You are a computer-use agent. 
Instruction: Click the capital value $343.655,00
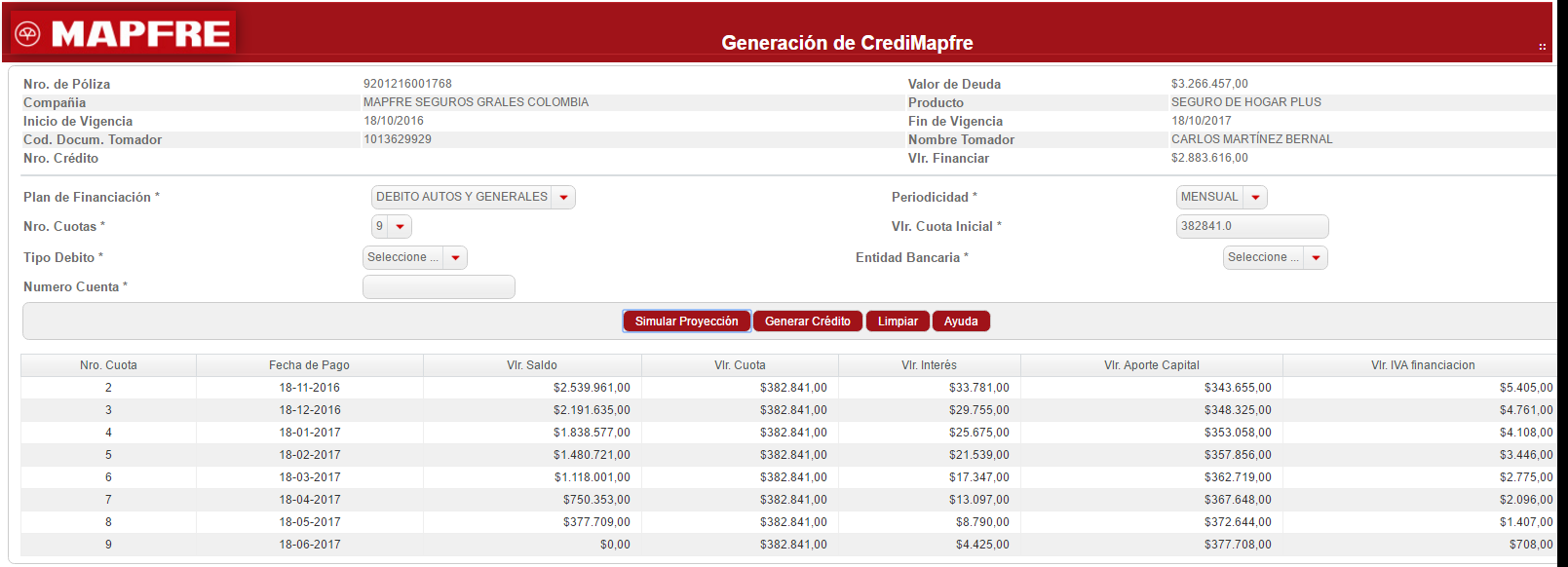pos(1238,388)
